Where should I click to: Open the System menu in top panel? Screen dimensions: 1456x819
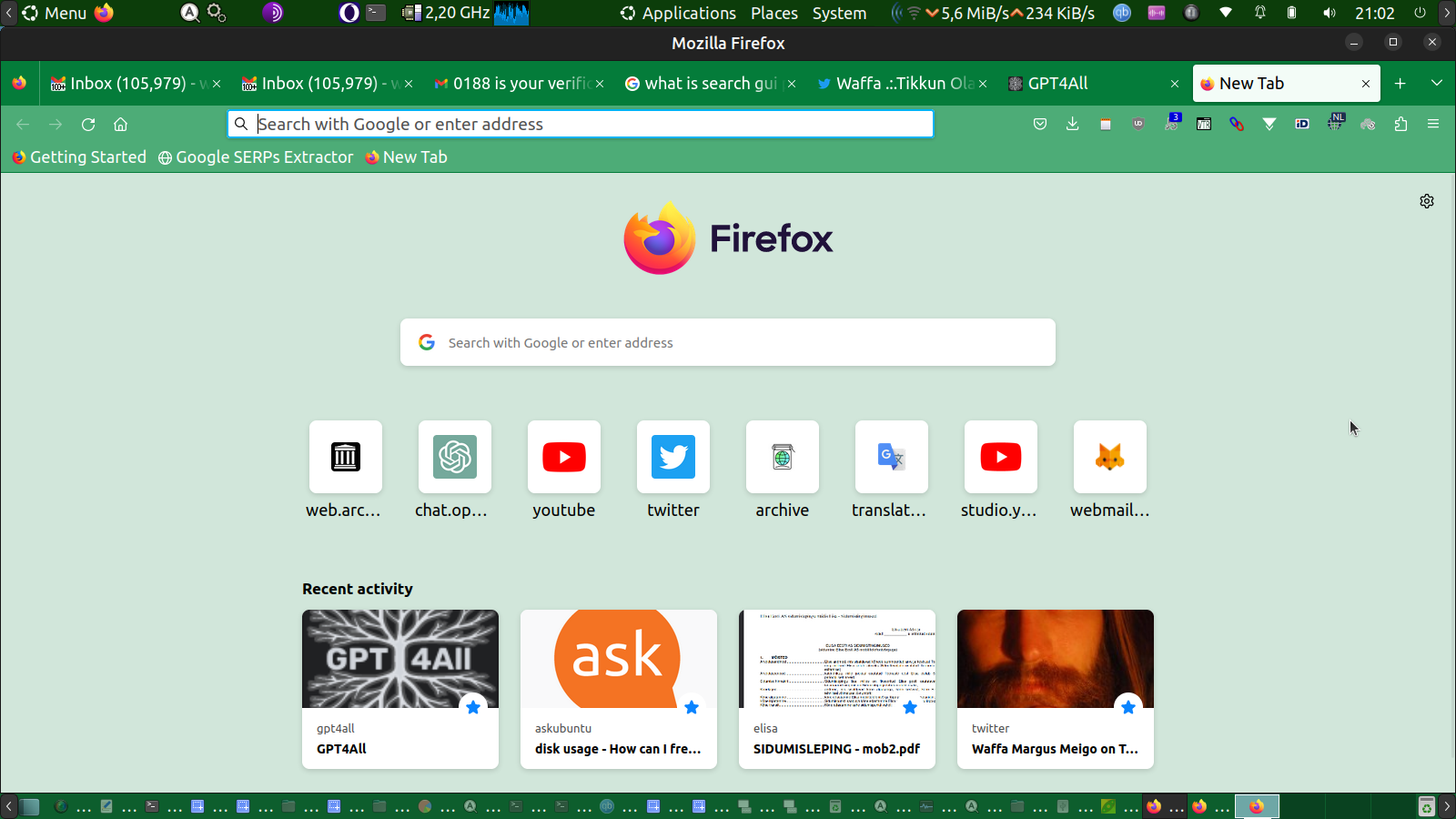(839, 13)
